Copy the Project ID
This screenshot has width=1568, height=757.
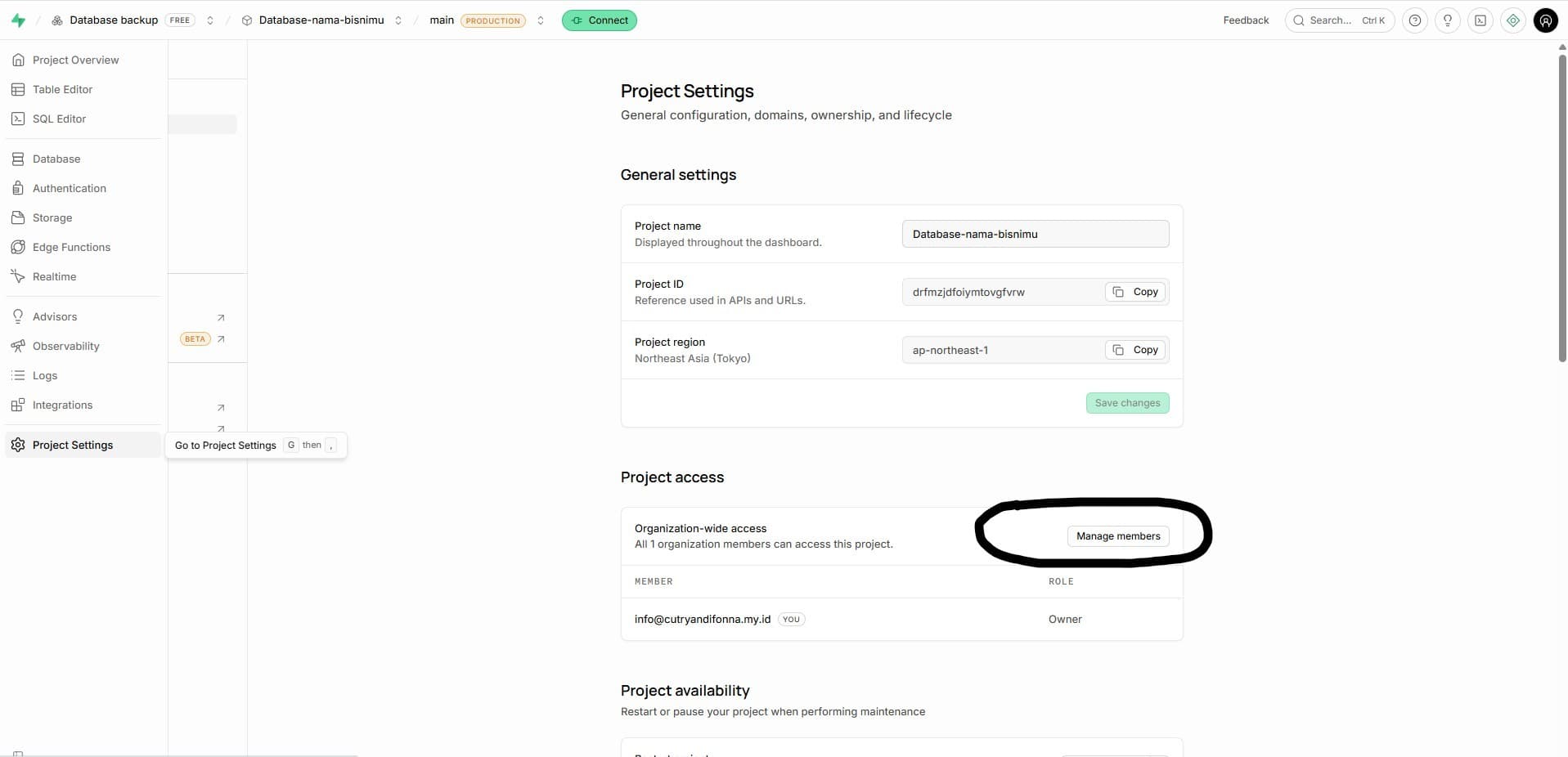click(x=1135, y=292)
